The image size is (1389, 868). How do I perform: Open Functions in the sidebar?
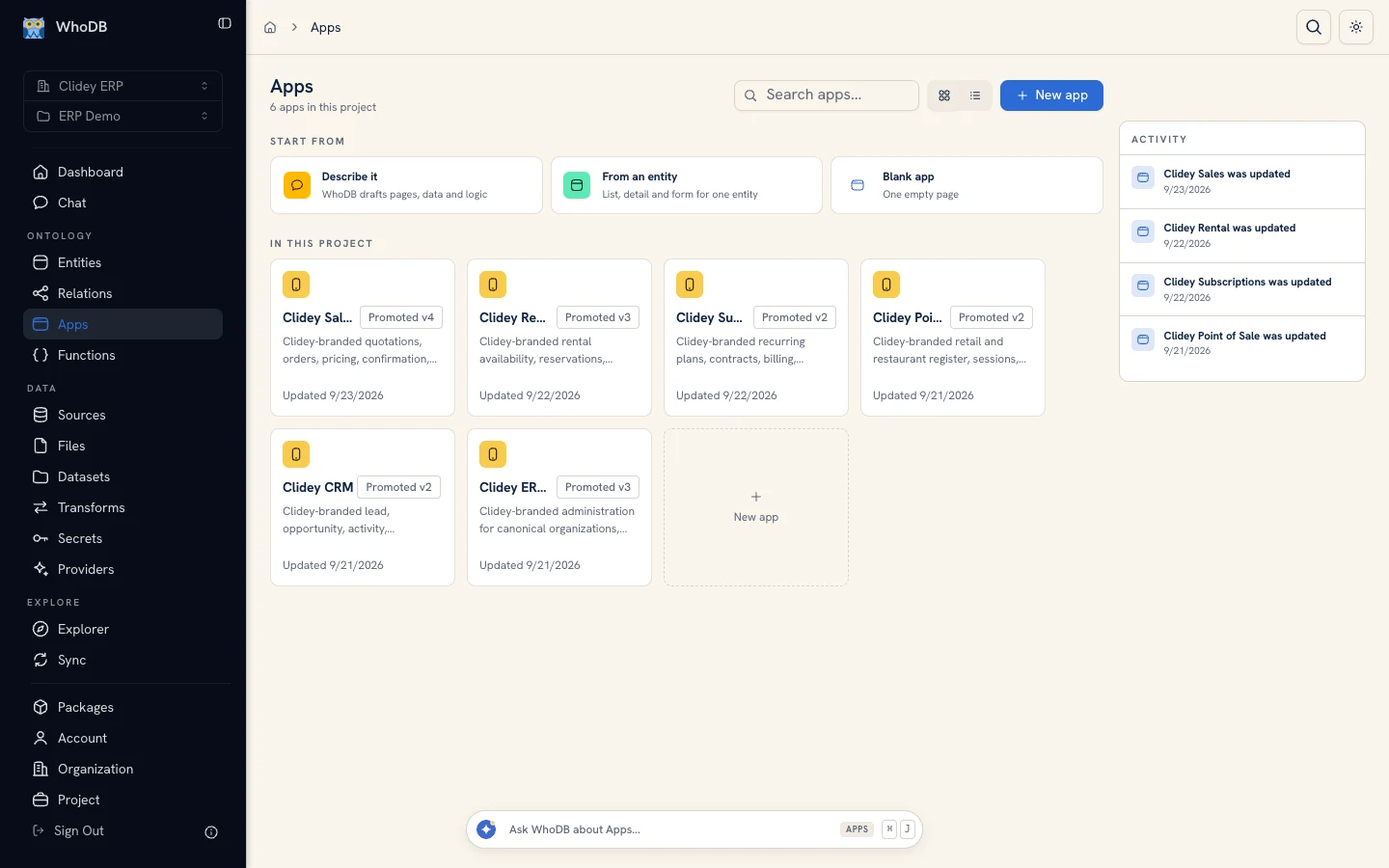click(x=123, y=355)
